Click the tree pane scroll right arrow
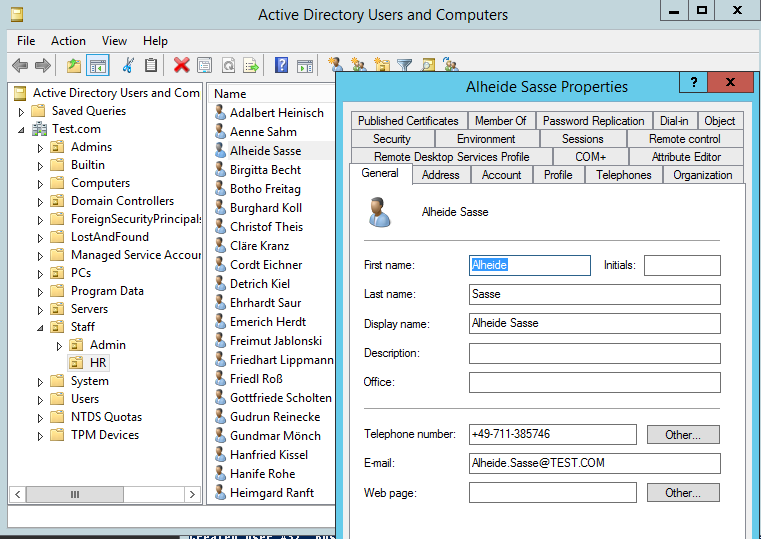This screenshot has height=539, width=761. click(x=192, y=494)
